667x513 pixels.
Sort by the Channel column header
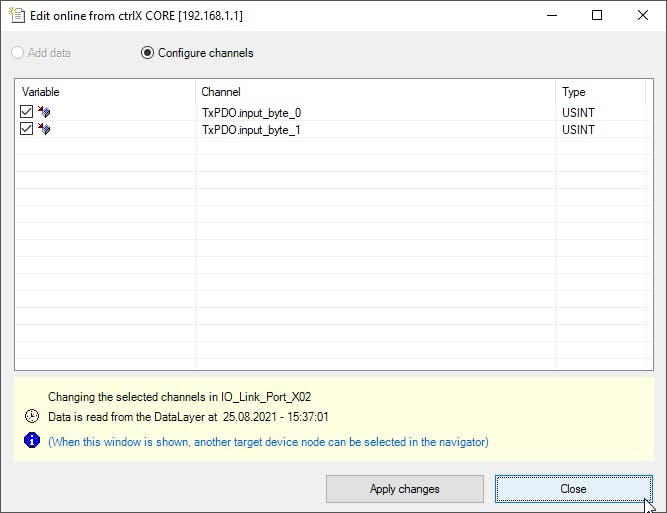(x=376, y=92)
